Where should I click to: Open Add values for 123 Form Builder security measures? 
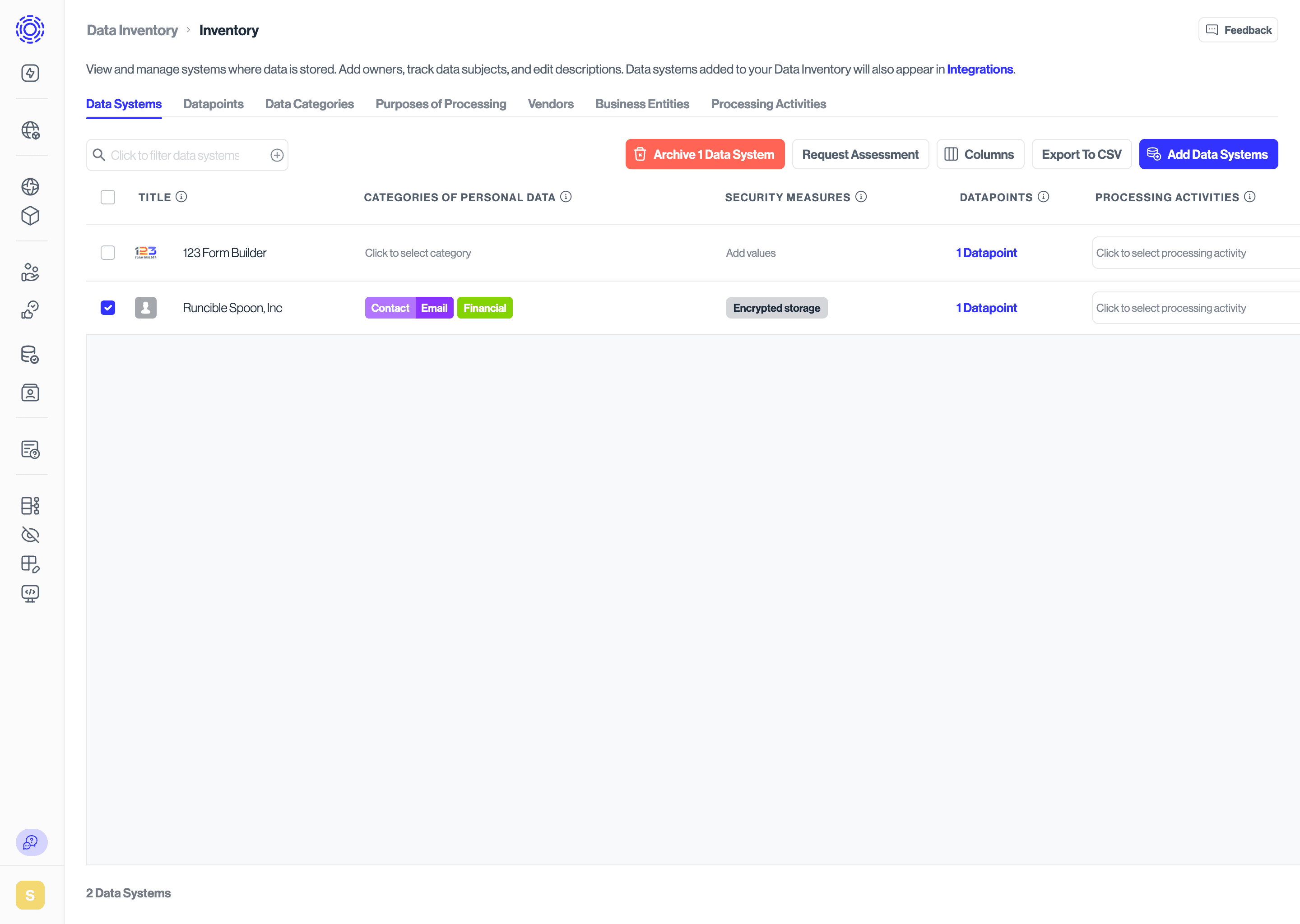(x=751, y=253)
